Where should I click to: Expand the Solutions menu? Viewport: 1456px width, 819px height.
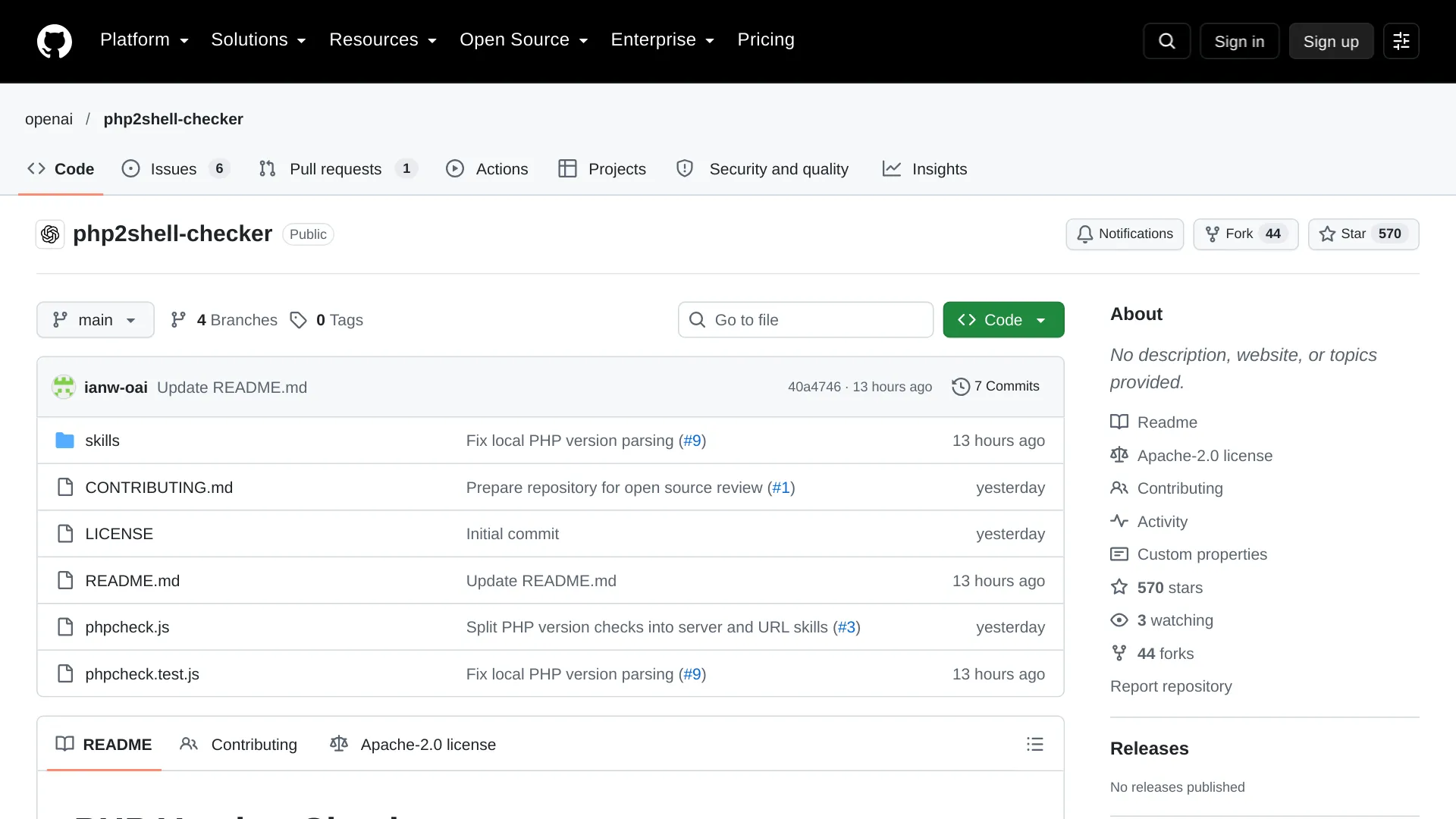pyautogui.click(x=259, y=40)
